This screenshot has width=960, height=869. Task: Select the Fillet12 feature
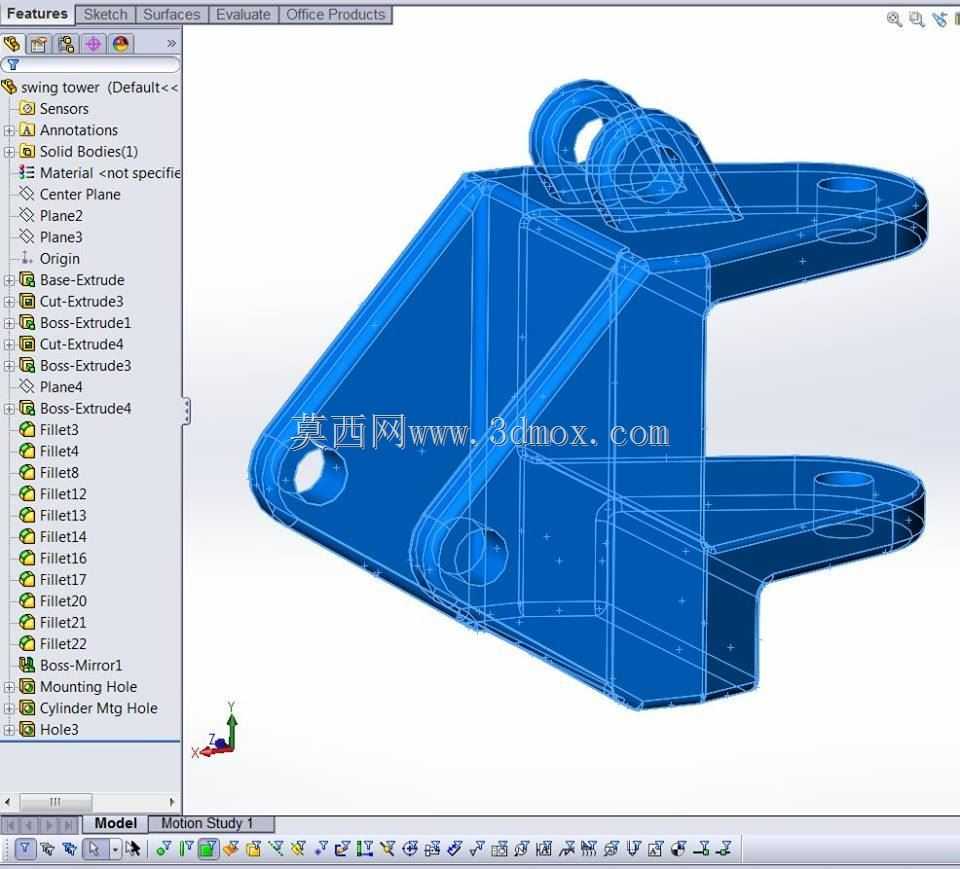(53, 494)
